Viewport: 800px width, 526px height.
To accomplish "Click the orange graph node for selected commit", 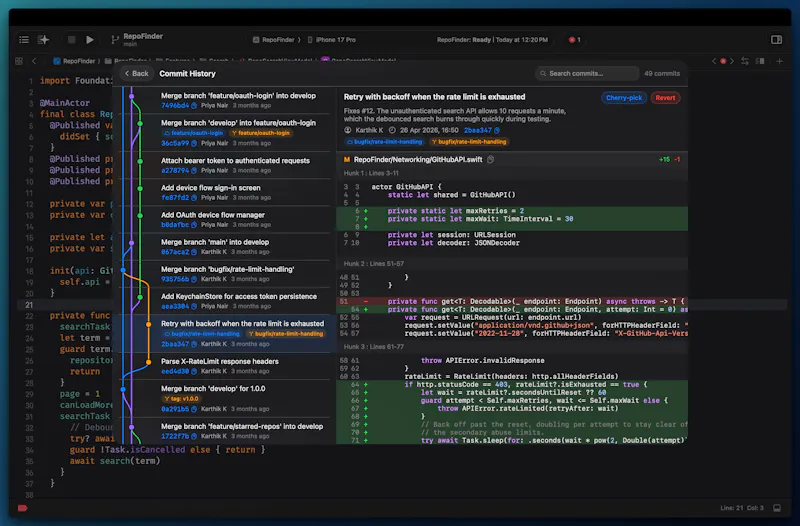I will coord(148,324).
